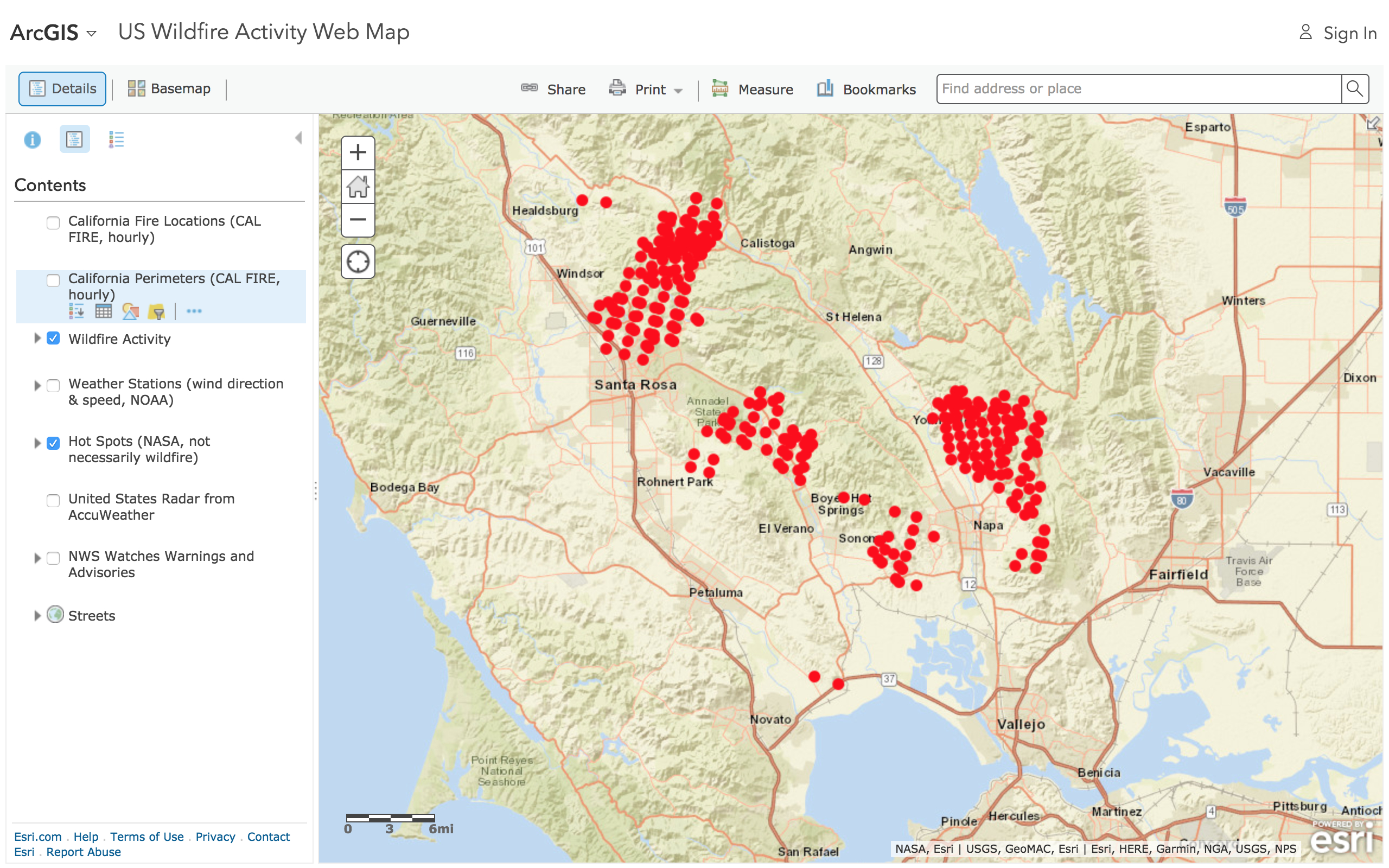Click the map zoom in plus button
This screenshot has height=868, width=1389.
(358, 152)
